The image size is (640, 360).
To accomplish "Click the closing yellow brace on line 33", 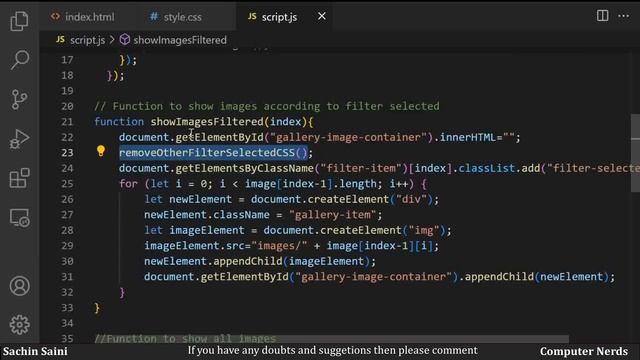I will point(97,308).
